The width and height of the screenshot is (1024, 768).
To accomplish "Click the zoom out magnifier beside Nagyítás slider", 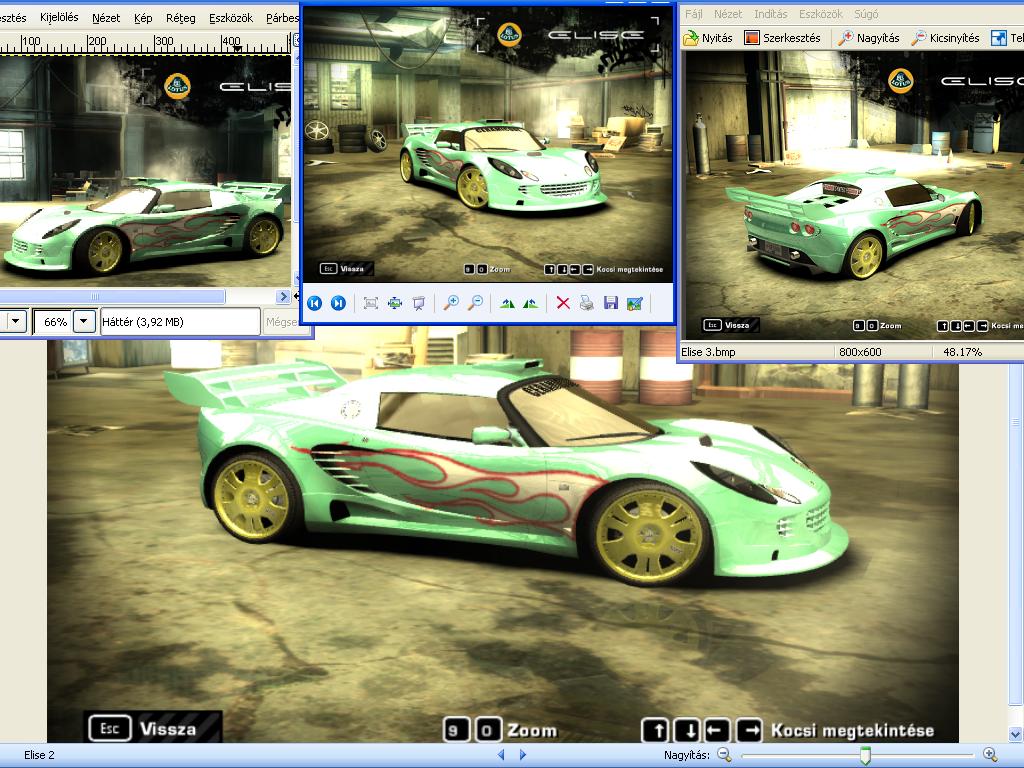I will tap(724, 755).
